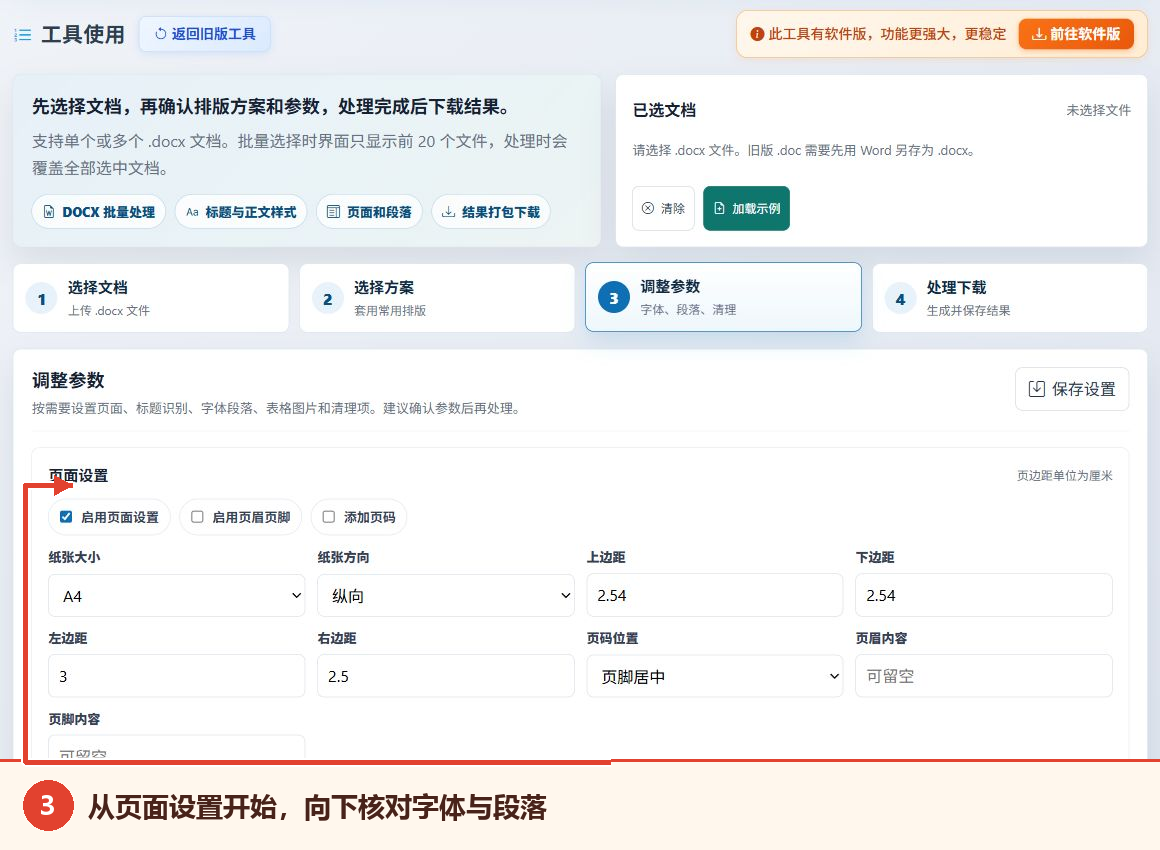Enable the 启用页眉页脚 checkbox
Screen dimensions: 1160x850
(x=198, y=517)
